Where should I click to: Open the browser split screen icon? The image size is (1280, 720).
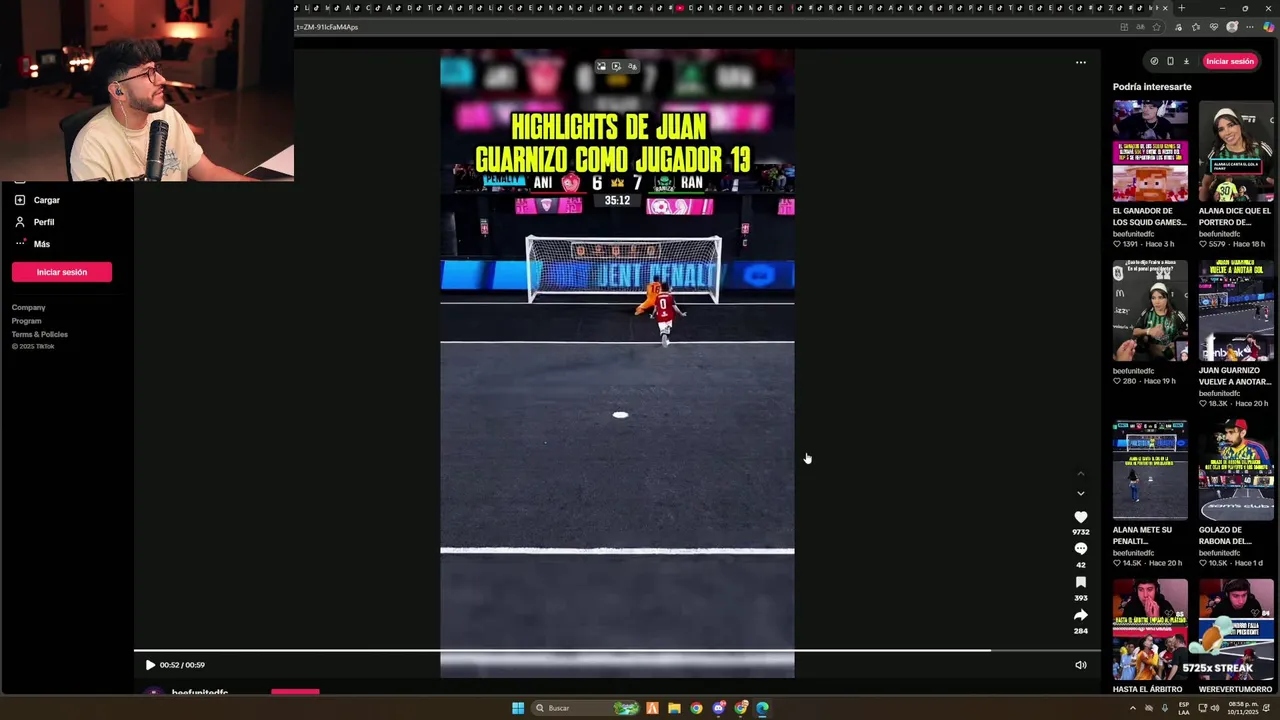click(1124, 27)
